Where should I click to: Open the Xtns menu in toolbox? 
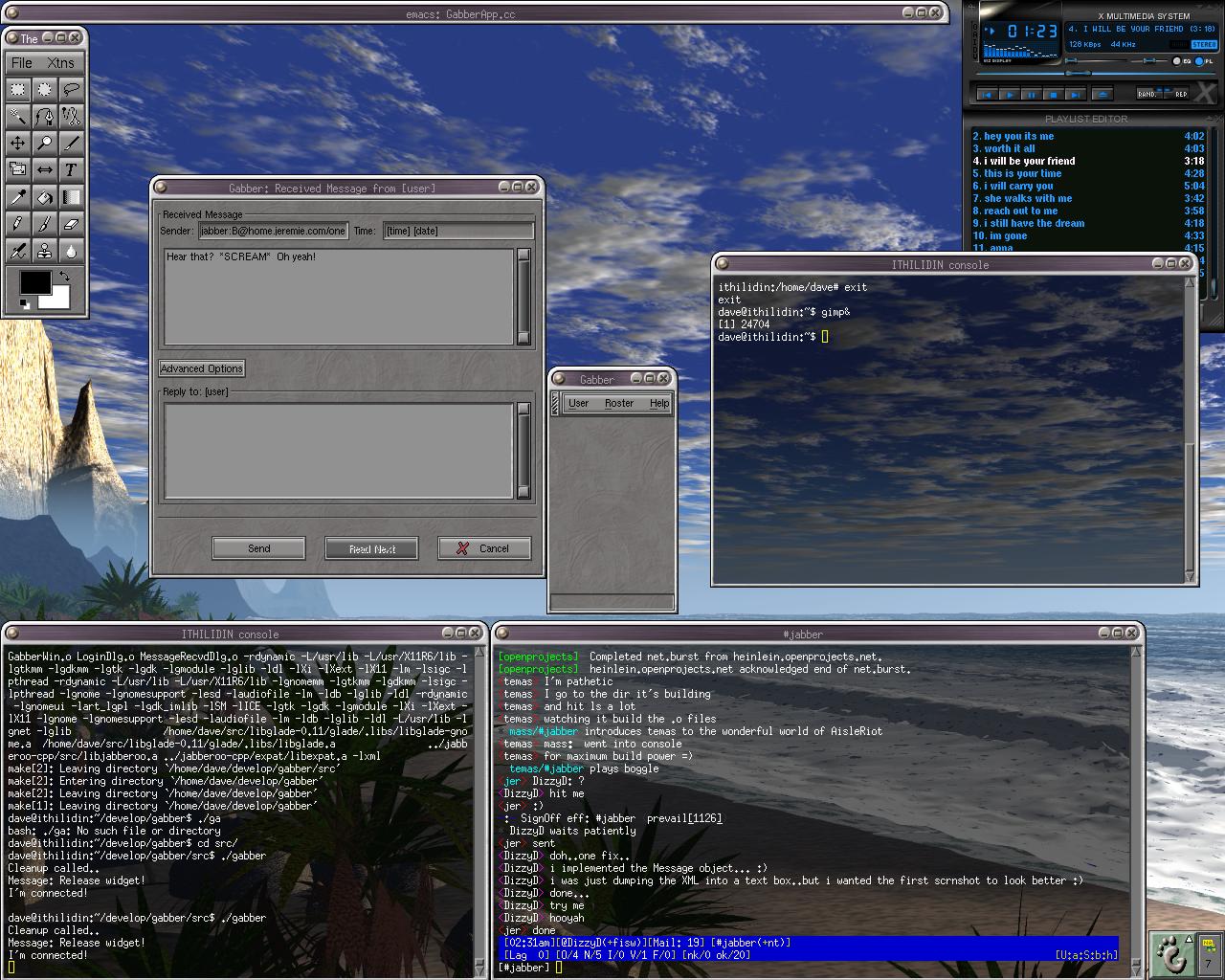point(60,62)
